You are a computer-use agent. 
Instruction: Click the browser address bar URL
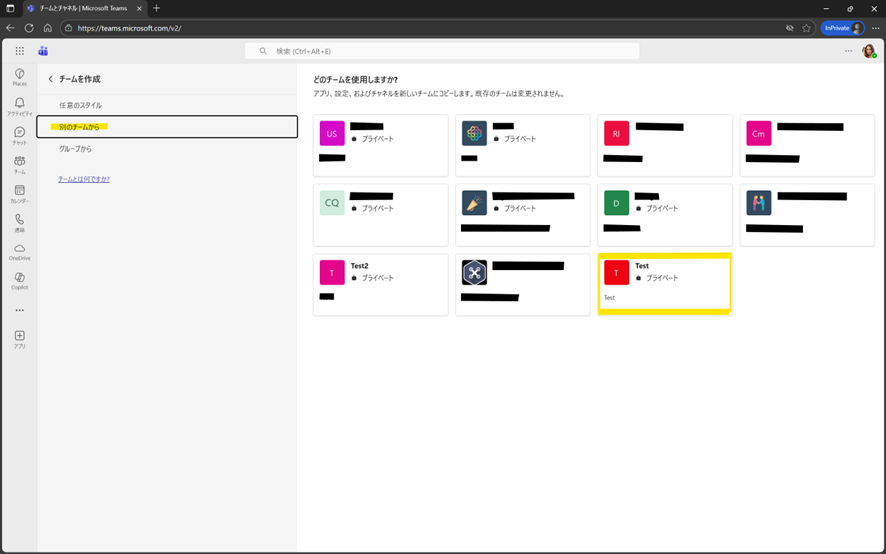coord(129,28)
